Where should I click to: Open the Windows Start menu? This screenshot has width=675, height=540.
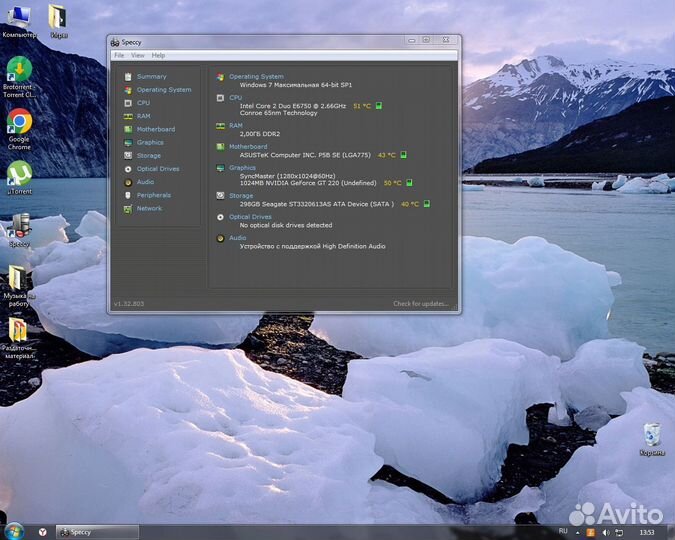pyautogui.click(x=14, y=531)
